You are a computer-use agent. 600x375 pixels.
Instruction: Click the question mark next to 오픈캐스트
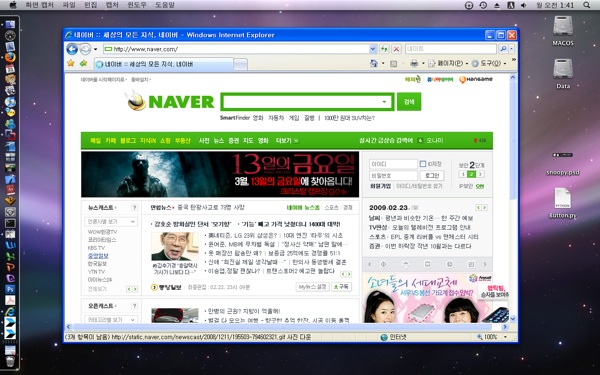(134, 306)
